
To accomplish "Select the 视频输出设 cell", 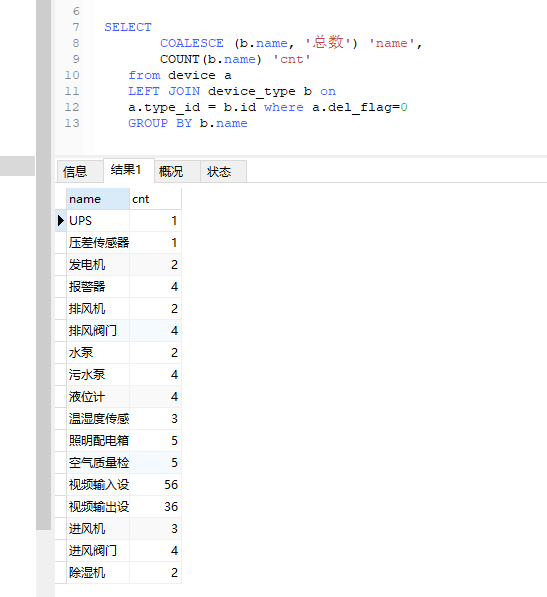I will coord(98,507).
